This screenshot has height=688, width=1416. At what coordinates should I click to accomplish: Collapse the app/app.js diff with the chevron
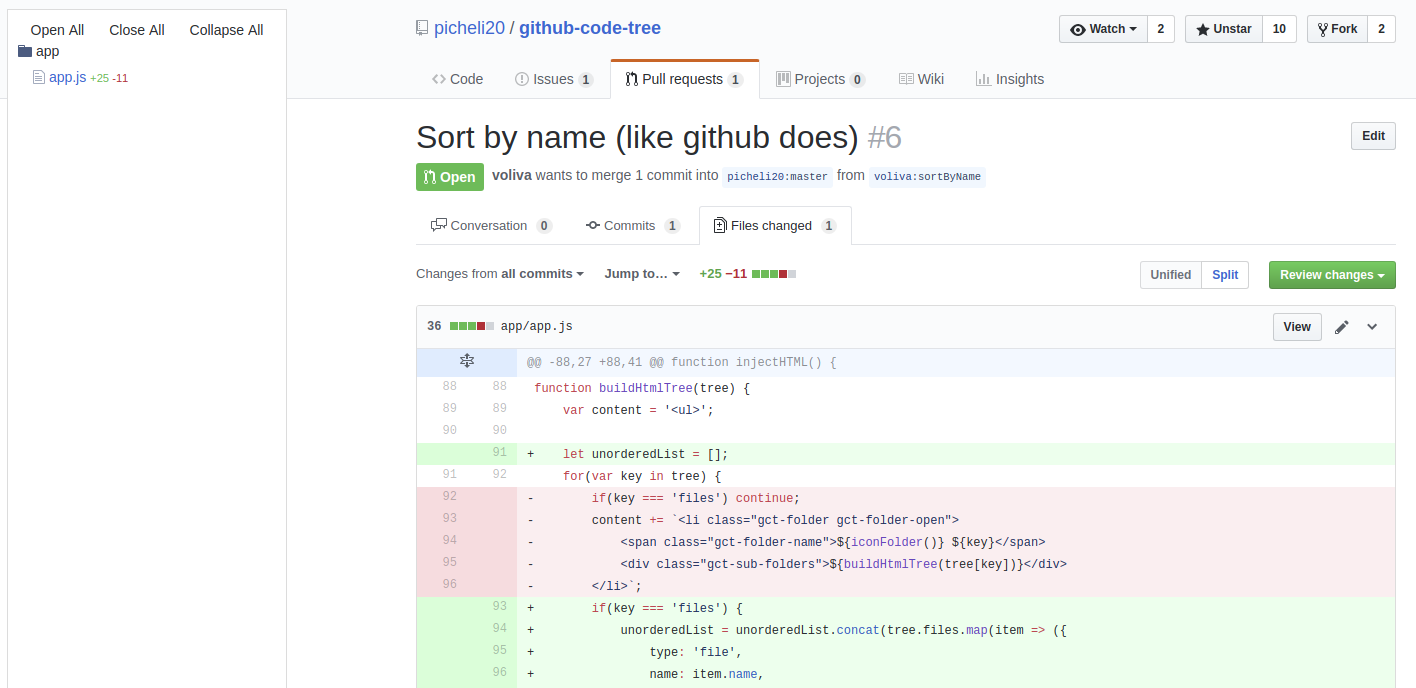click(1372, 327)
